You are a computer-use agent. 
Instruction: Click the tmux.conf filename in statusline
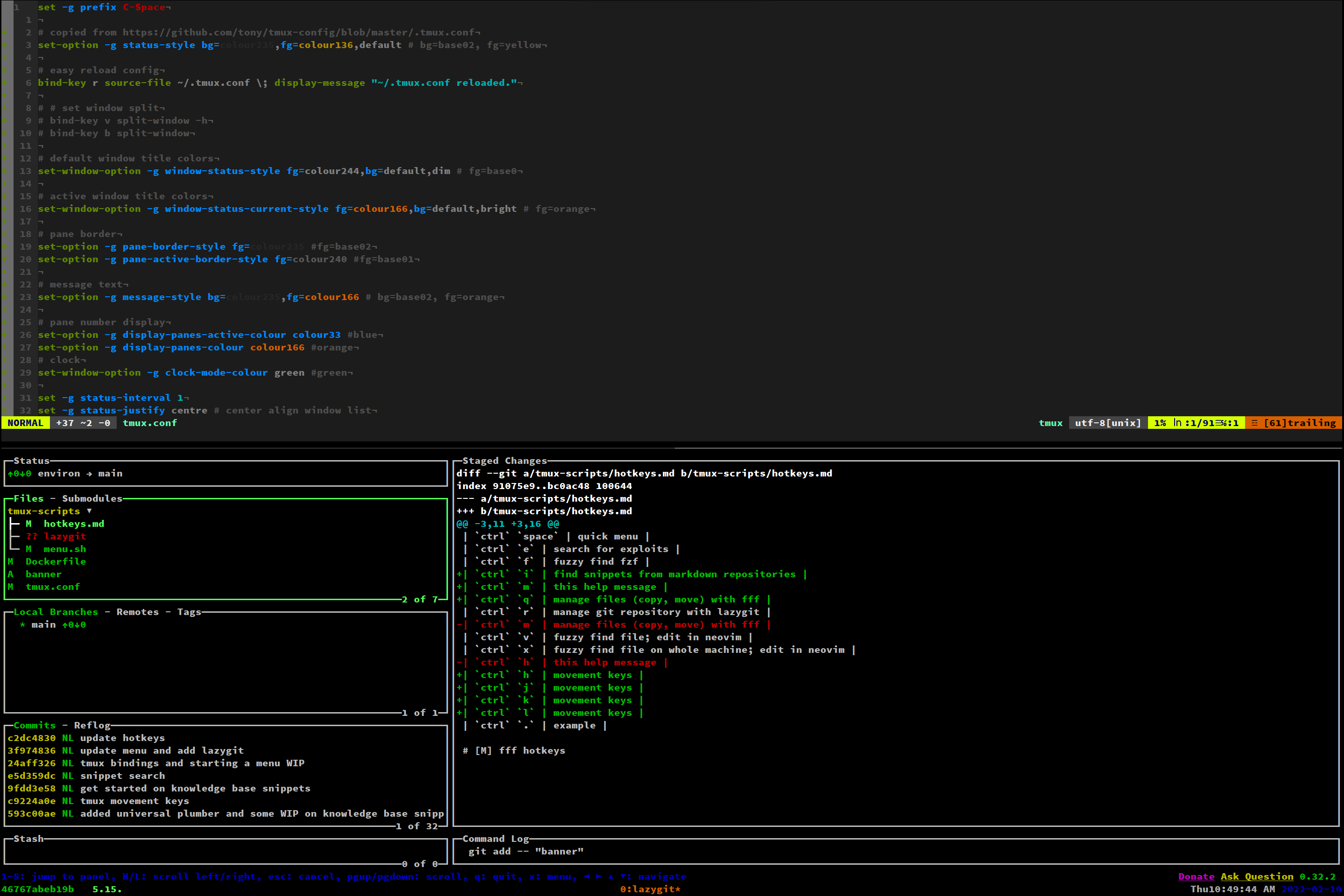click(x=150, y=423)
